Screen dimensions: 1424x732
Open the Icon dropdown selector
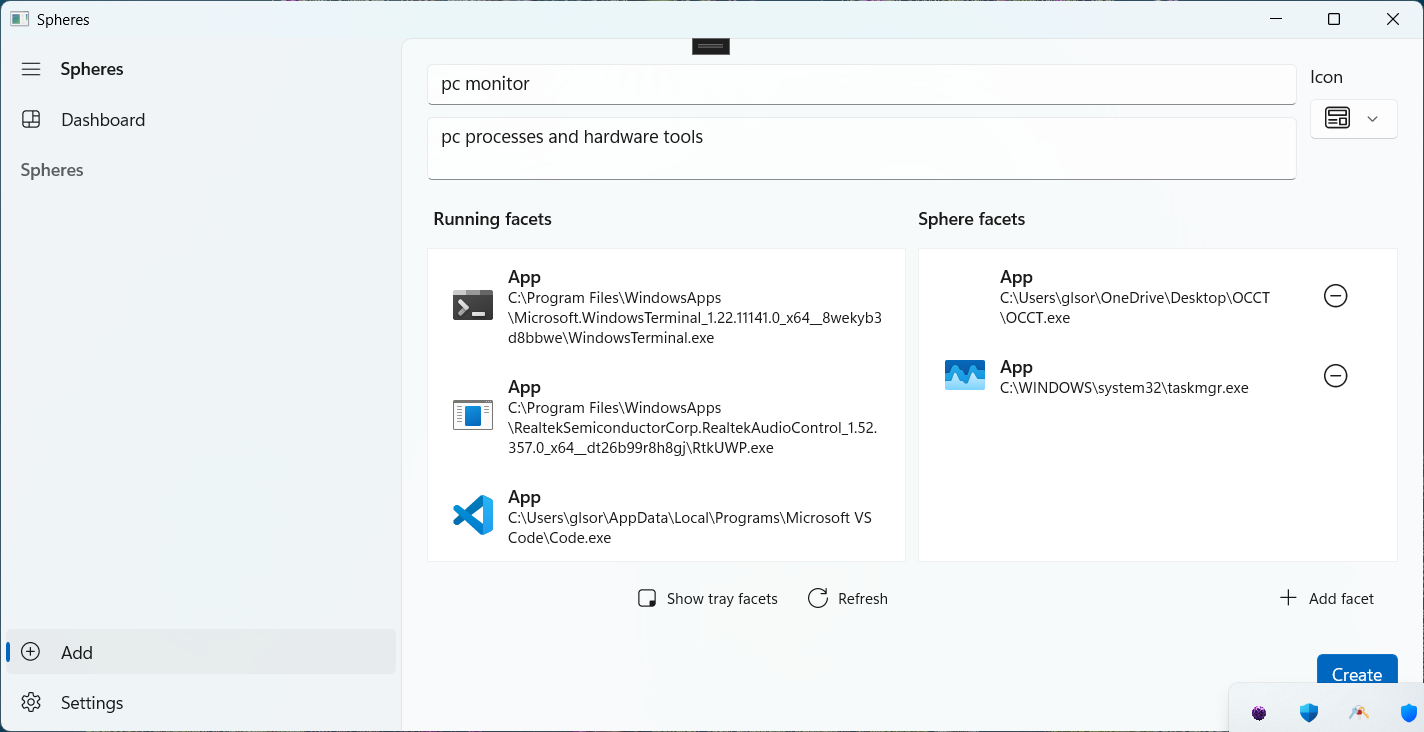tap(1353, 119)
